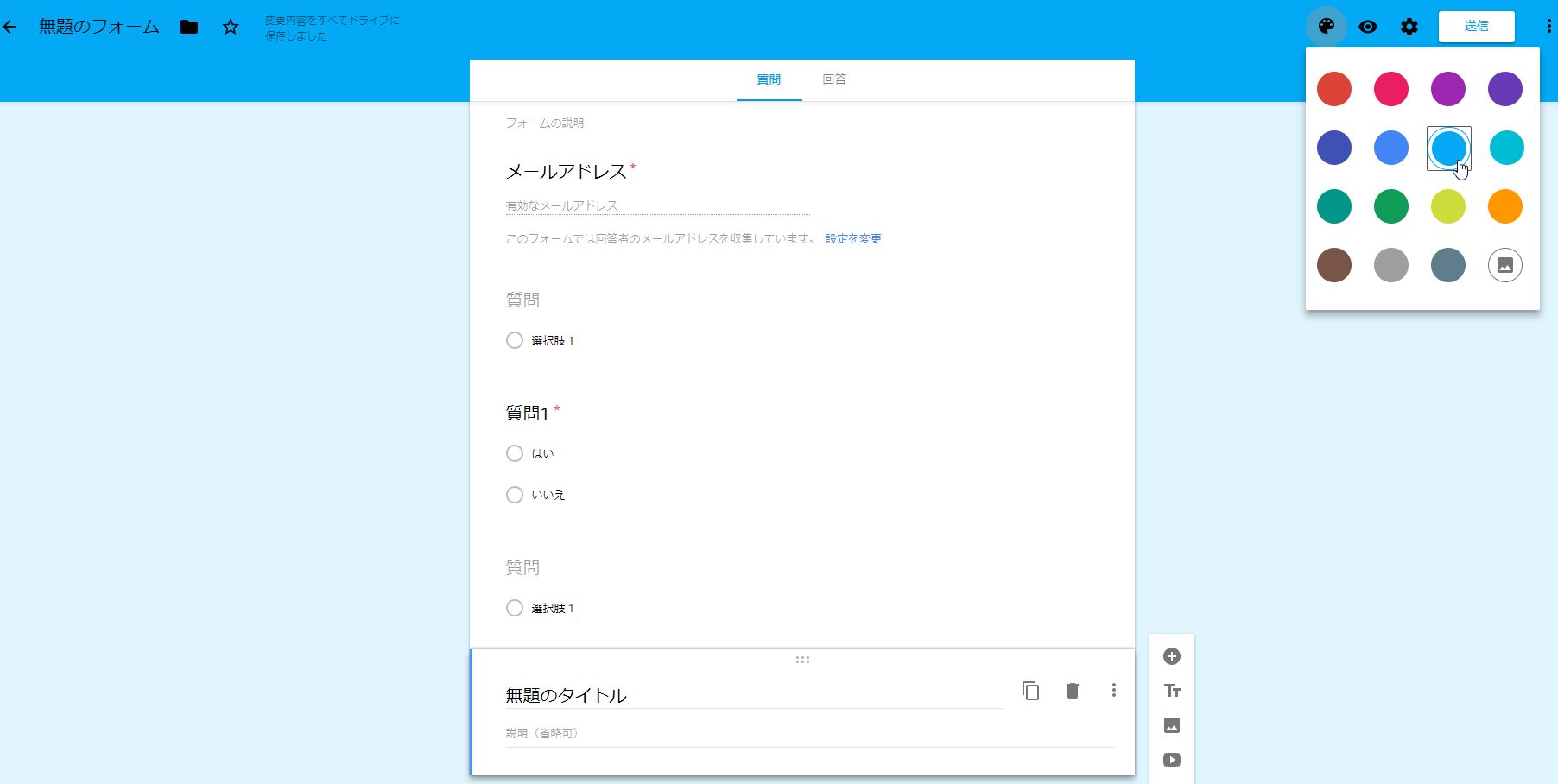Select the いいえ radio option
Screen dimensions: 1558x784
515,495
